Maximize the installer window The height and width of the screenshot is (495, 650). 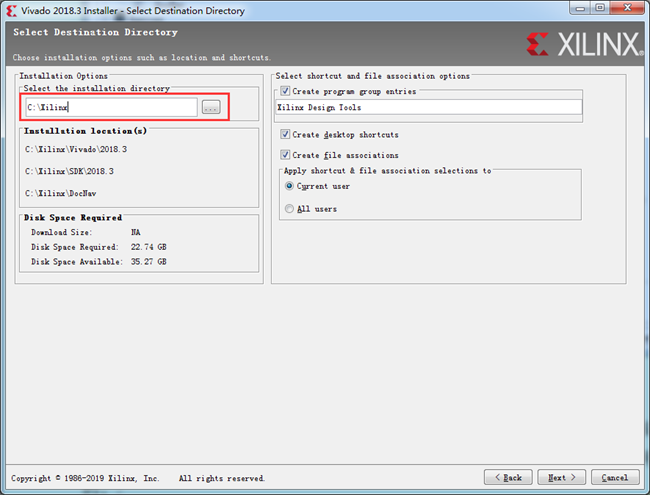(x=600, y=8)
